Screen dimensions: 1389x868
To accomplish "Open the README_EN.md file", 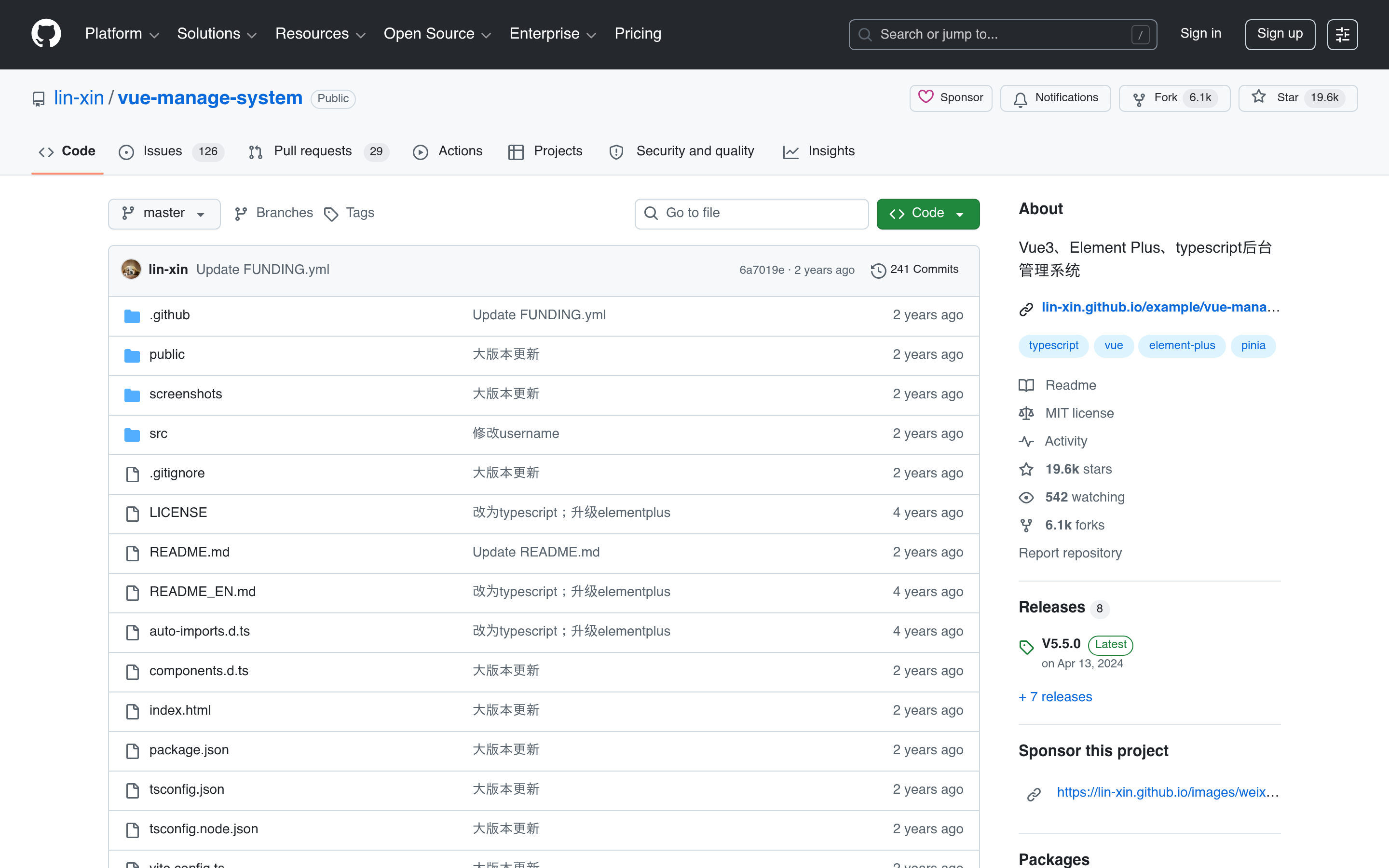I will (202, 592).
